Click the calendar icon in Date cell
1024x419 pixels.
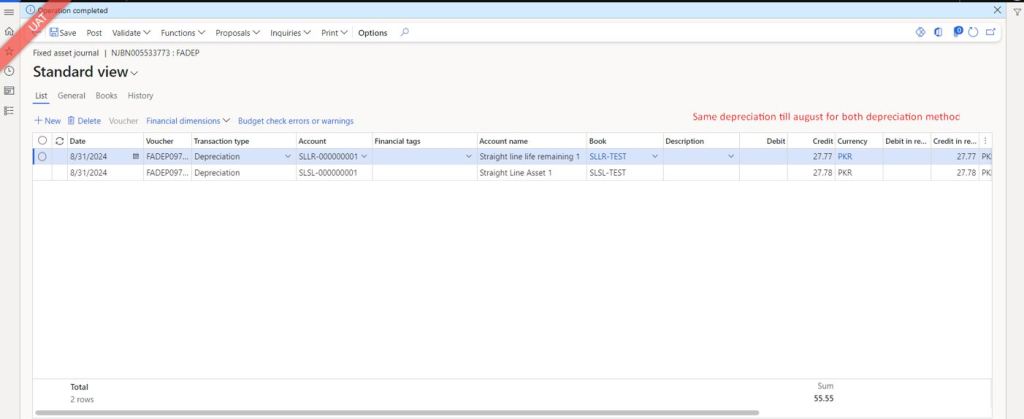tap(135, 157)
